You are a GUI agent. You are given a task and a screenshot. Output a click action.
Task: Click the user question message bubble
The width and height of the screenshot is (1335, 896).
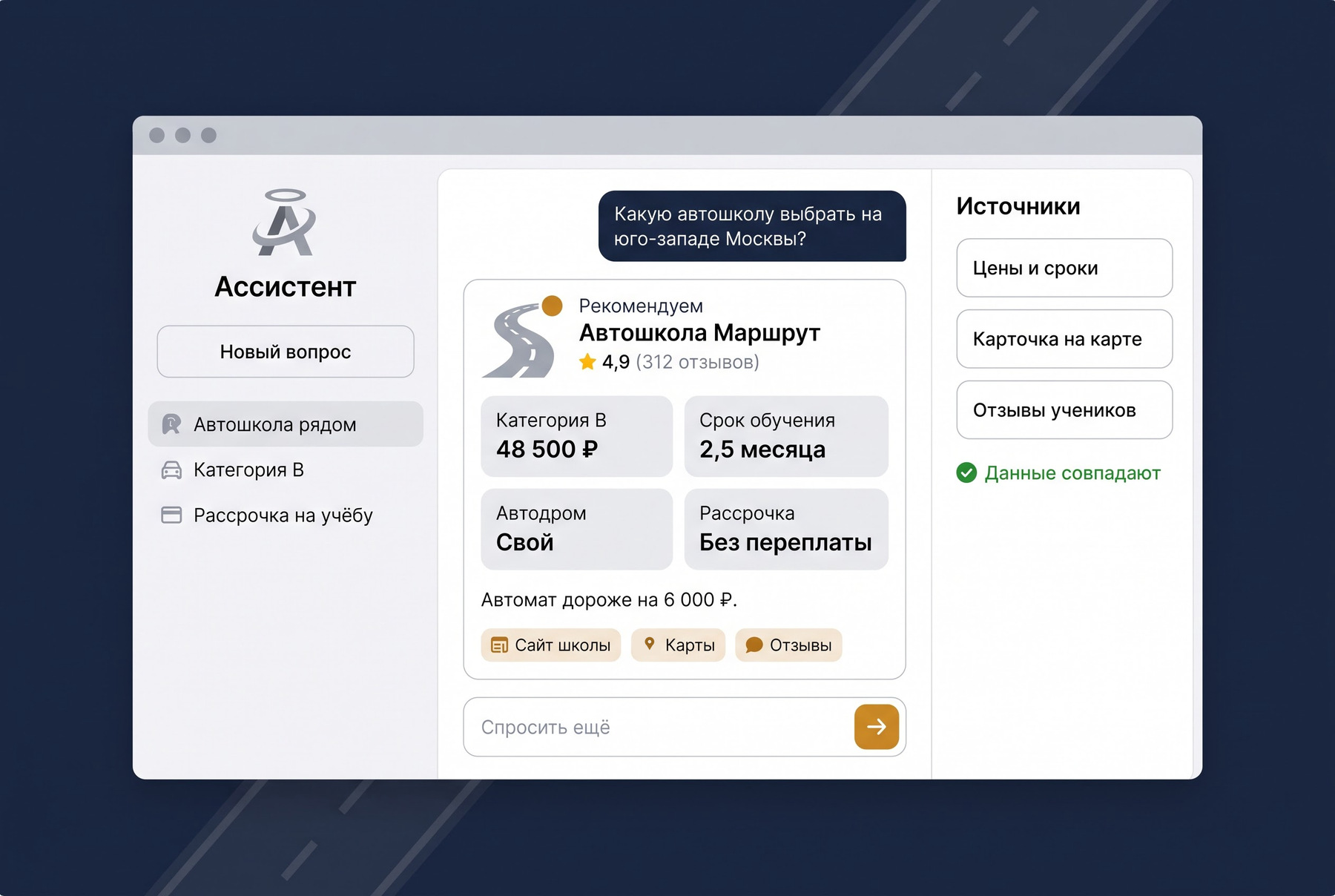point(752,226)
